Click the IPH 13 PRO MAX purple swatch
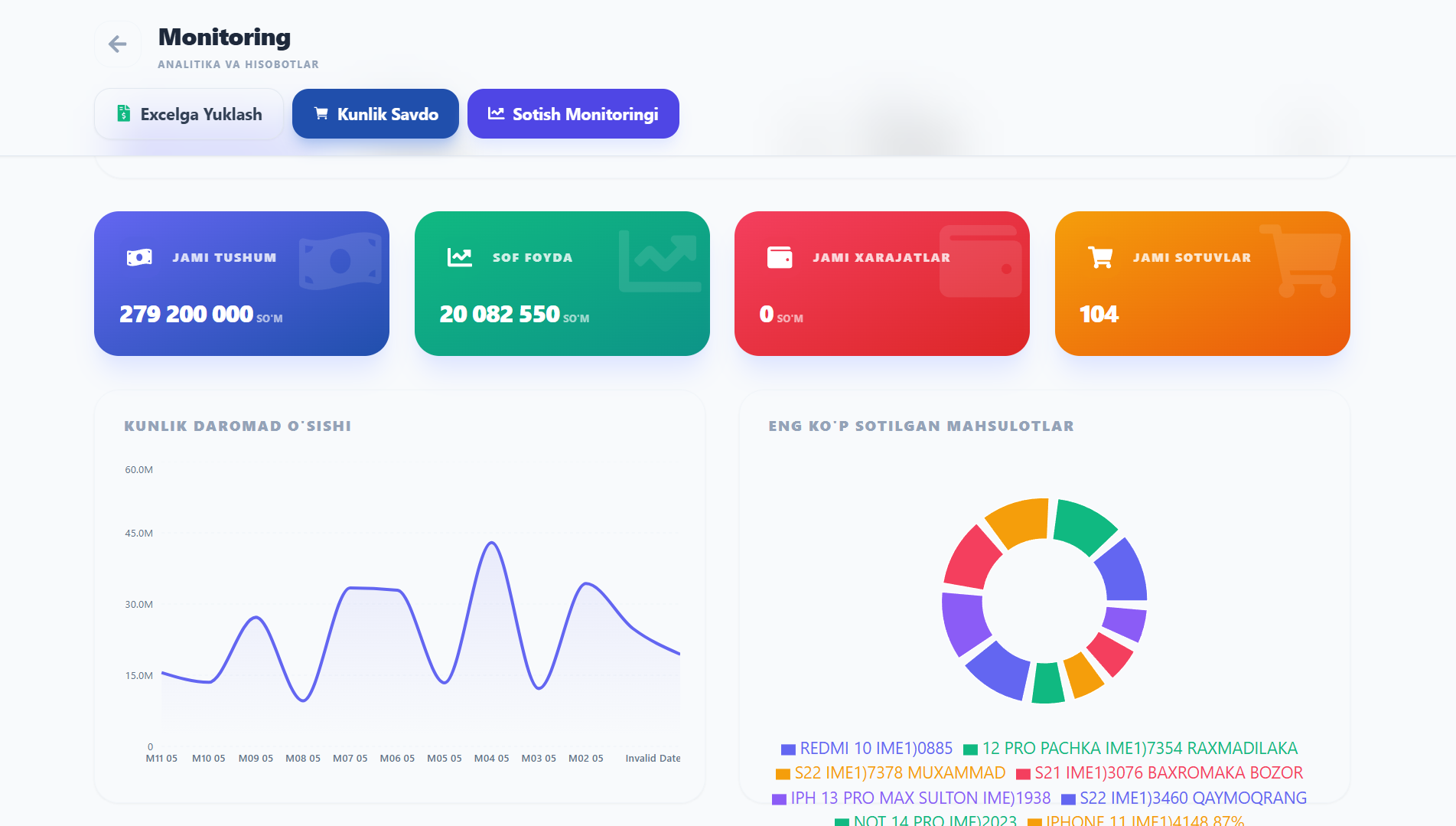 point(779,799)
